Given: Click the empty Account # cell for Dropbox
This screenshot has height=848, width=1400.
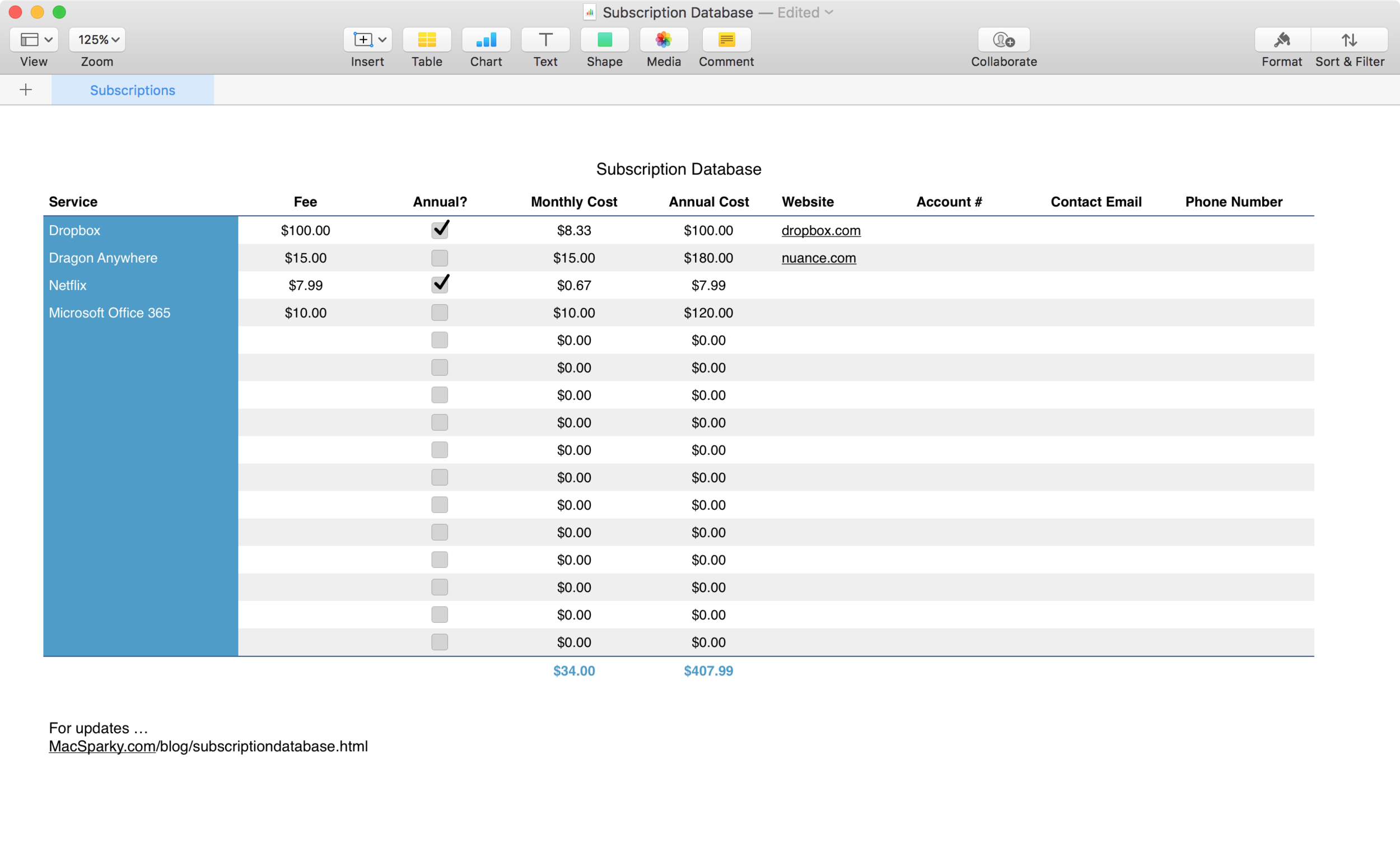Looking at the screenshot, I should click(x=977, y=230).
